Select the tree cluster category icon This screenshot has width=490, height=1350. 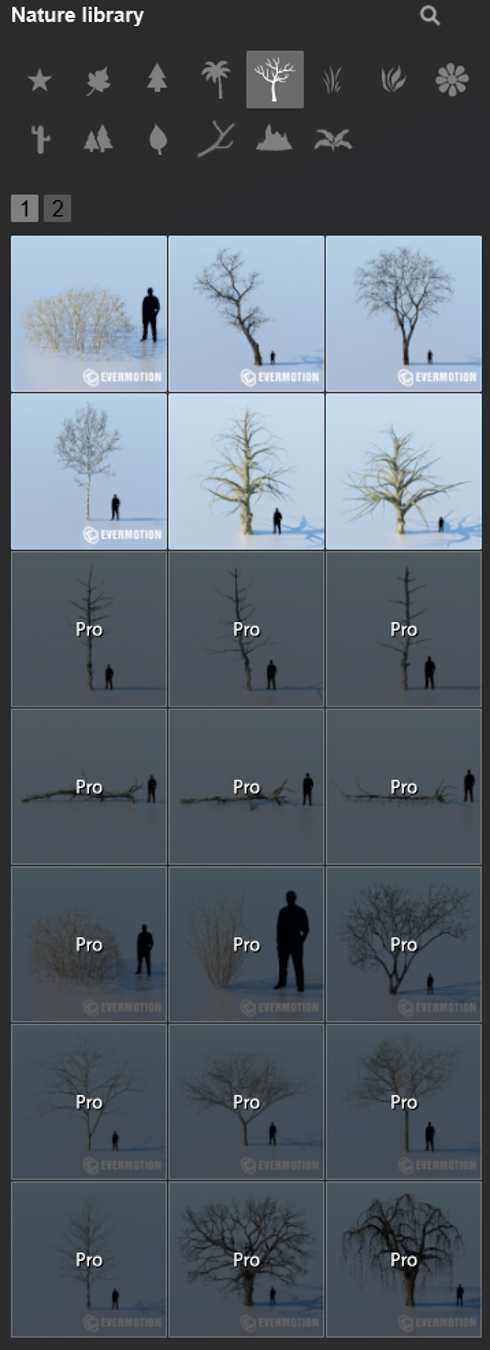coord(98,139)
